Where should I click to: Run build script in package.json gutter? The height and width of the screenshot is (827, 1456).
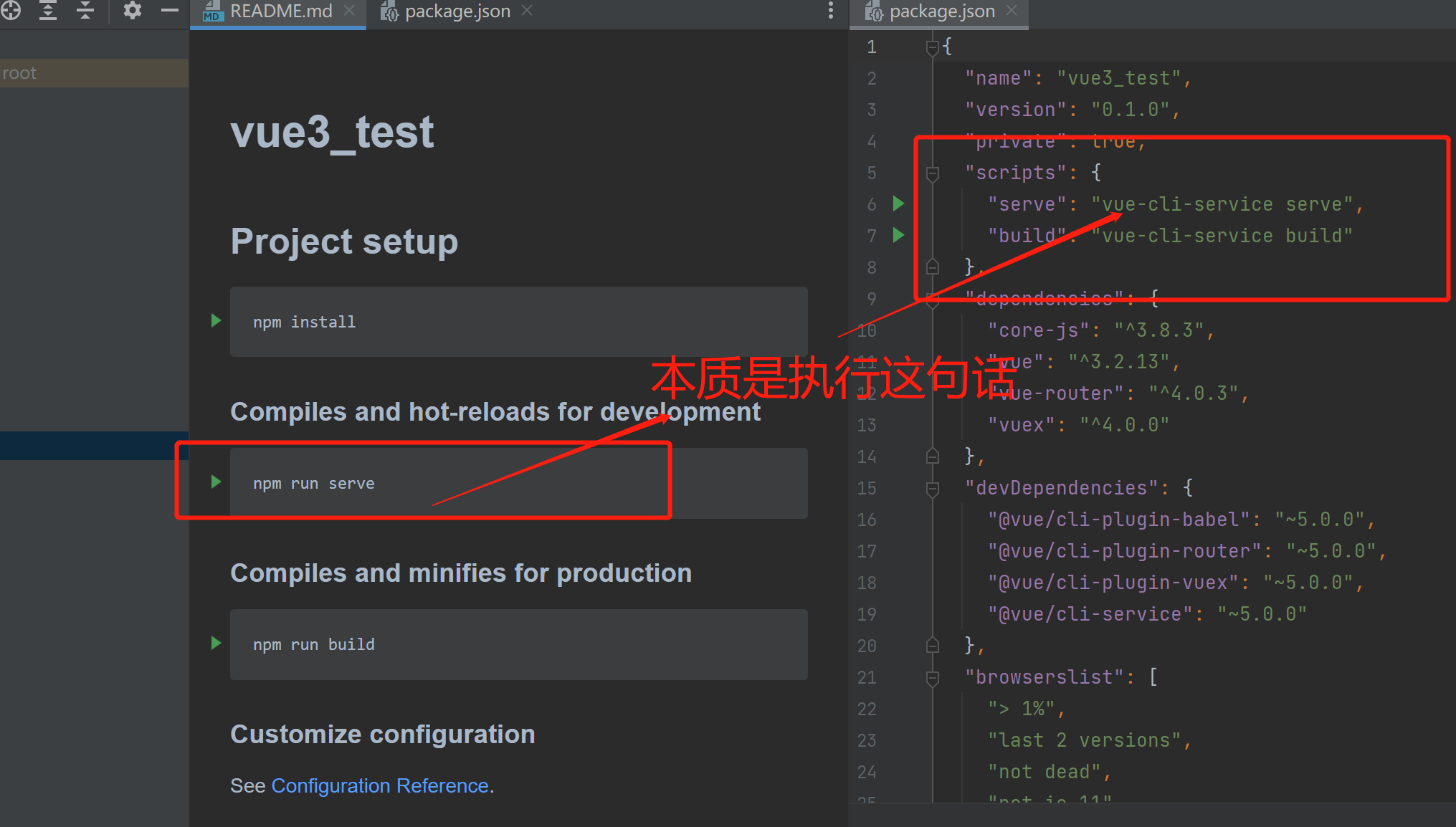(x=898, y=235)
